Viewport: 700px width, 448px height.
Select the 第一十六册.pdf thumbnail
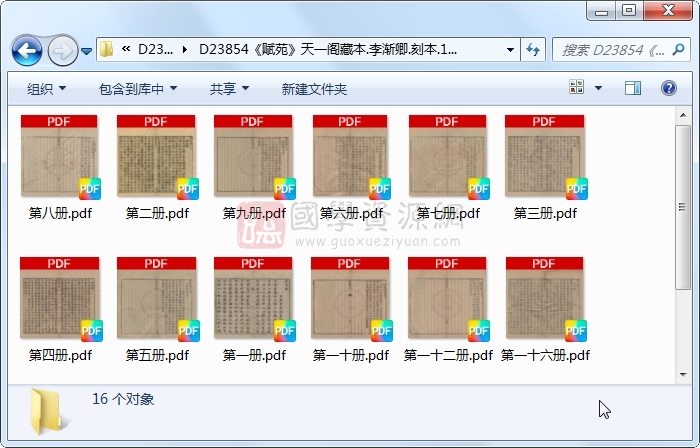[x=545, y=299]
